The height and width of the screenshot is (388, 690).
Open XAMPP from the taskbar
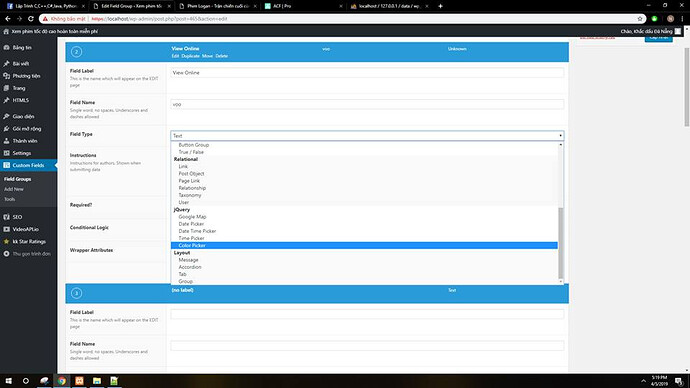pyautogui.click(x=79, y=381)
